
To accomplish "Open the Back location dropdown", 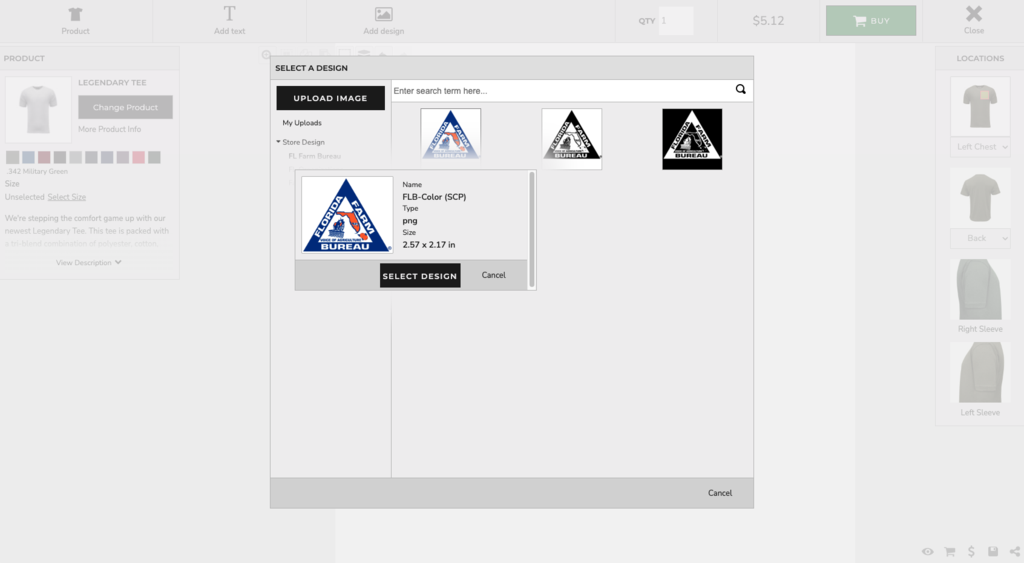I will point(980,238).
